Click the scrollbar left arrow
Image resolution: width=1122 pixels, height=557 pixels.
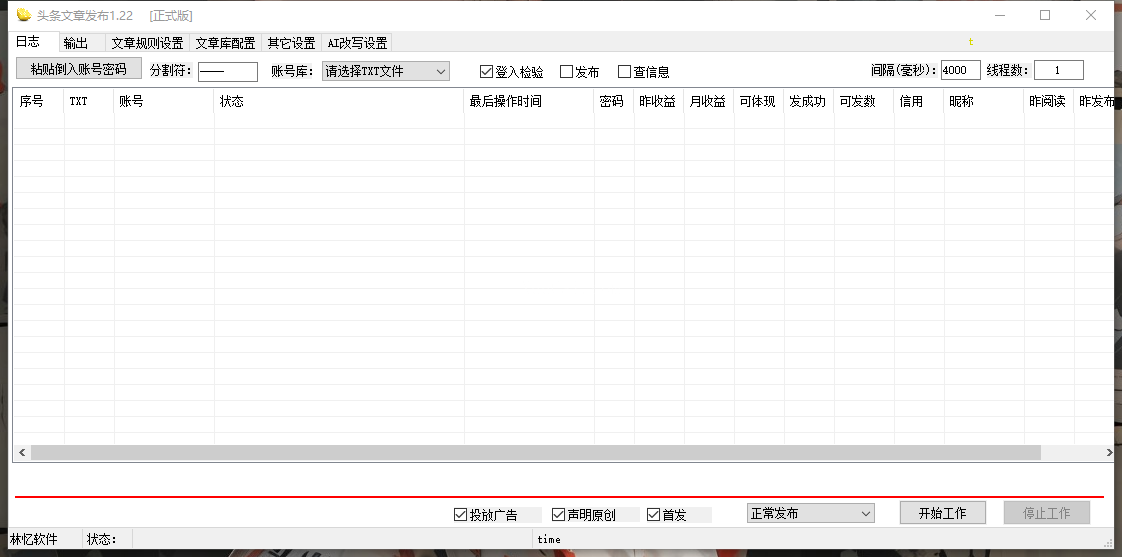click(21, 453)
